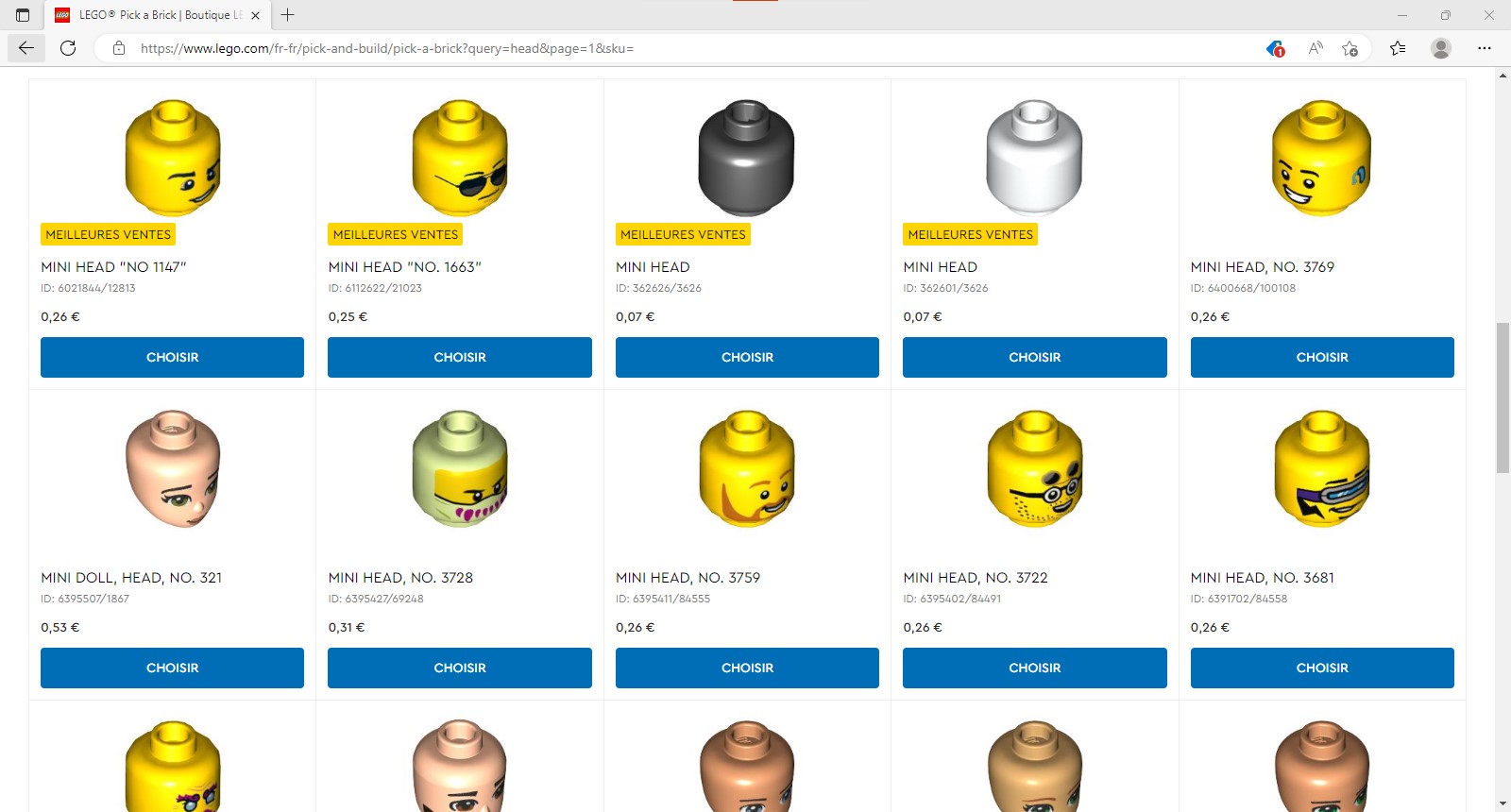Select ID text 6021844/12813

pyautogui.click(x=88, y=288)
